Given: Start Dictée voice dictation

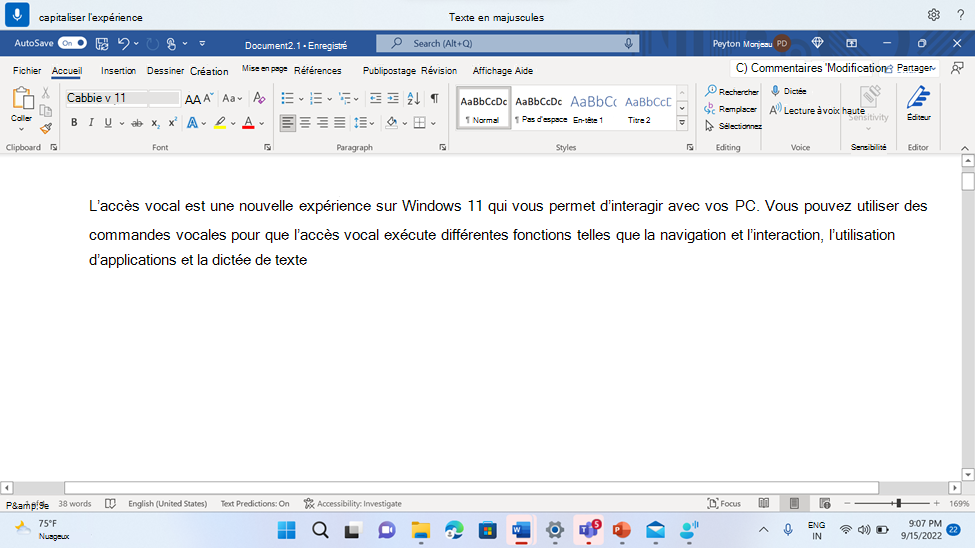Looking at the screenshot, I should (x=788, y=91).
